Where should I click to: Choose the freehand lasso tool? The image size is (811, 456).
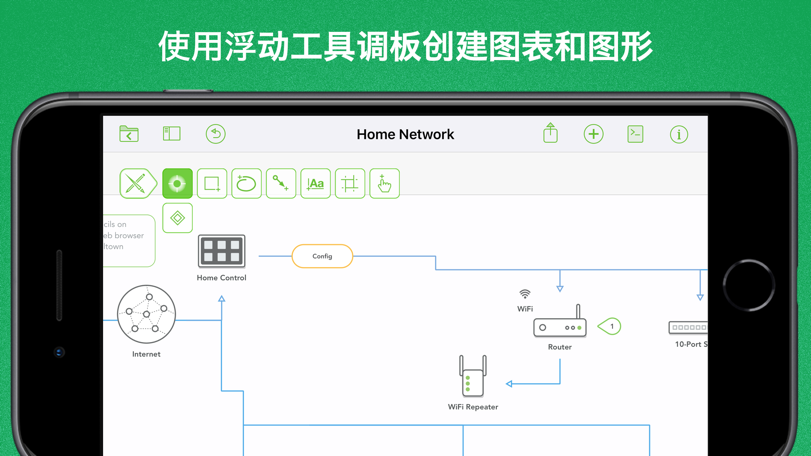click(x=246, y=183)
